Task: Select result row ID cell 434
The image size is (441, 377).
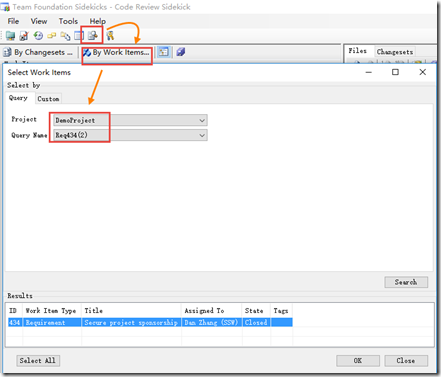Action: click(x=15, y=322)
